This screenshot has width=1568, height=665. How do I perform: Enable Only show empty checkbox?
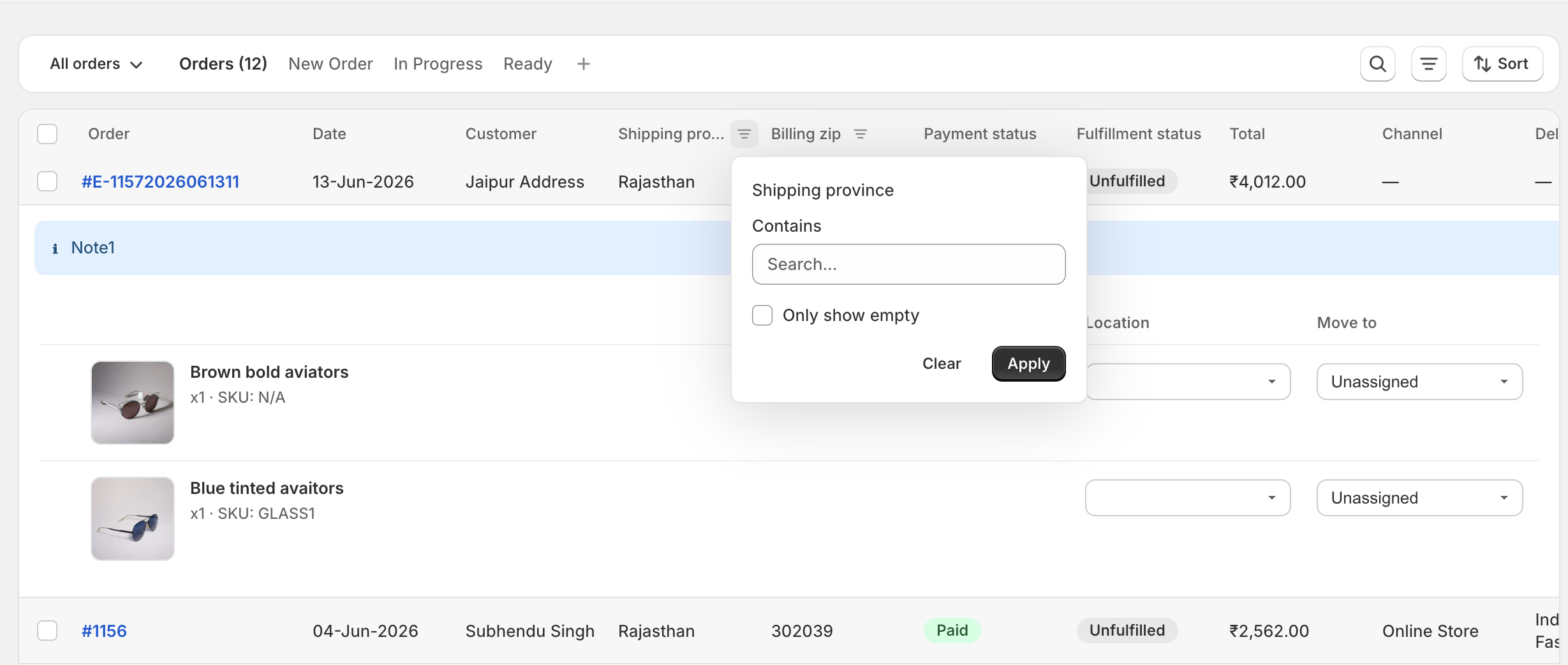tap(762, 315)
